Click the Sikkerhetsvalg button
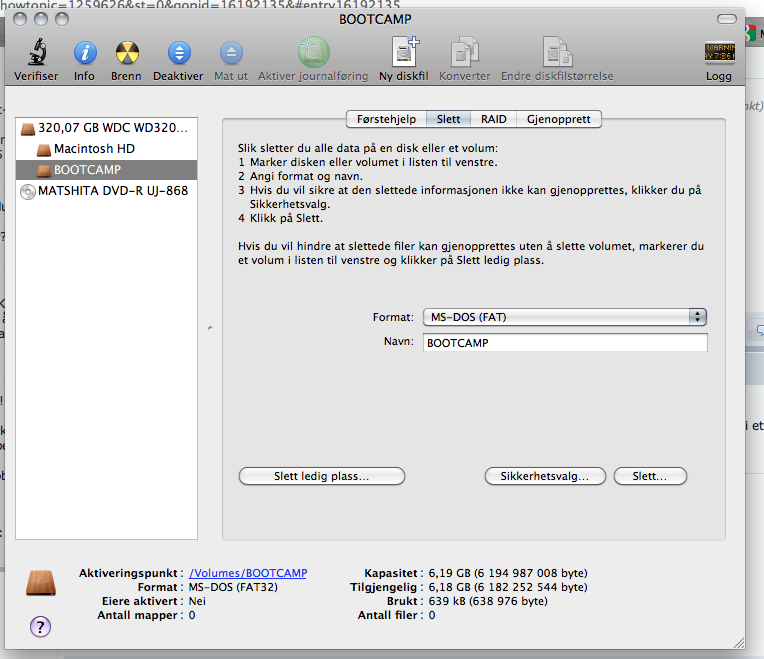This screenshot has height=659, width=764. click(x=545, y=476)
